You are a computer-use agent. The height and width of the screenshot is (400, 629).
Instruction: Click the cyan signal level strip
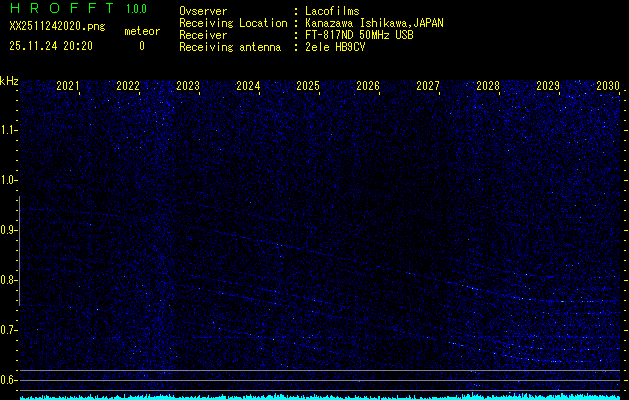click(x=320, y=396)
